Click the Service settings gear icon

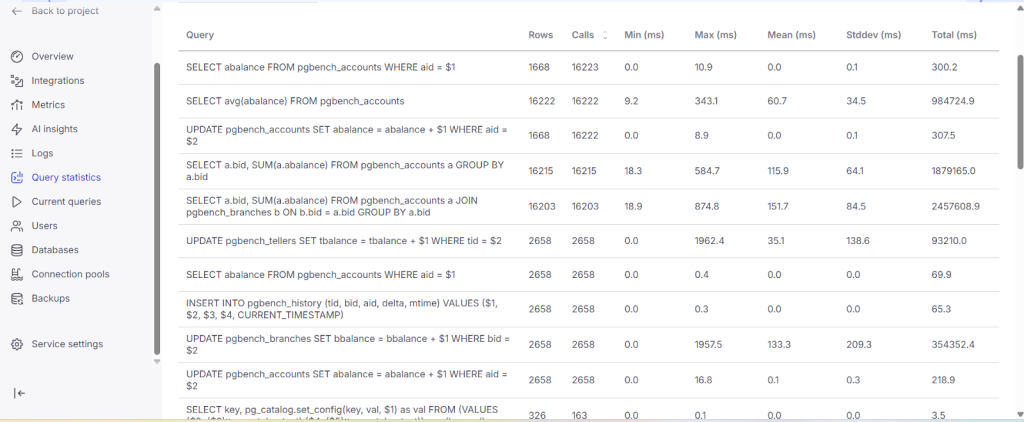17,344
